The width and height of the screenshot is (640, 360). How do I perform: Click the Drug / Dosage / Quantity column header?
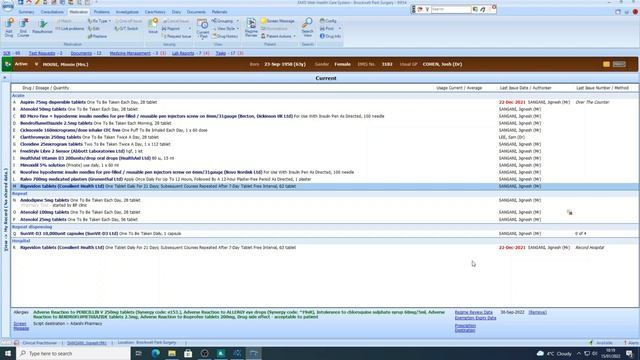click(46, 88)
